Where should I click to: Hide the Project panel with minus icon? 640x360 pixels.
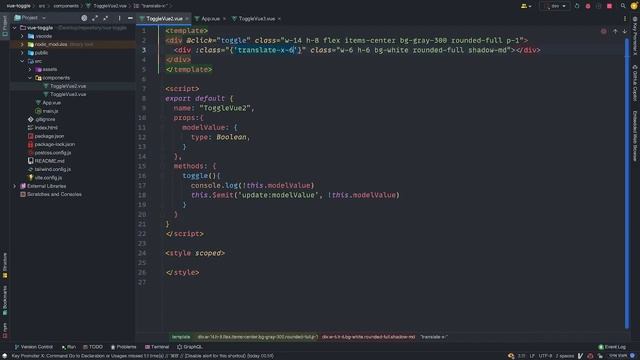point(130,18)
